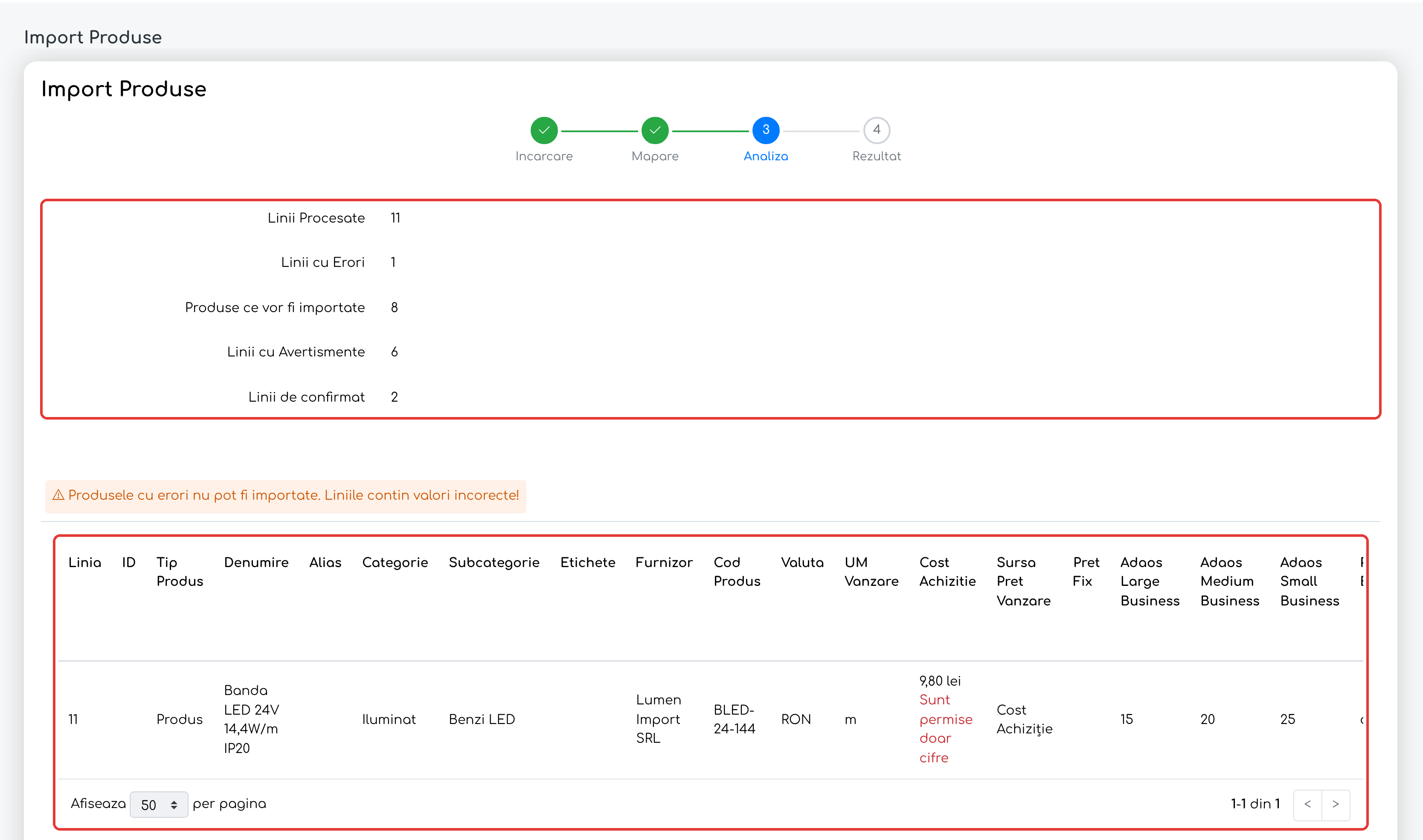1423x840 pixels.
Task: Click the Categorie column header
Action: pyautogui.click(x=395, y=563)
